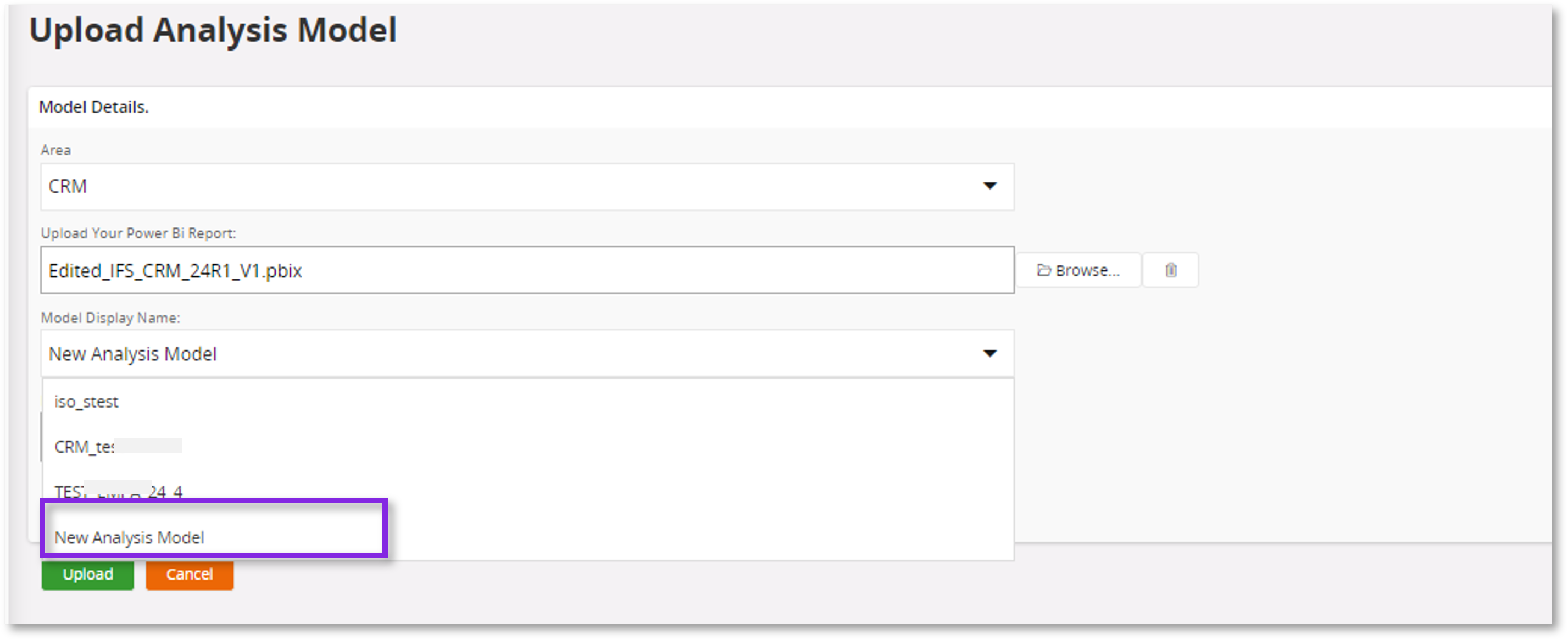
Task: Choose the CRM_tes model option
Action: tap(85, 447)
